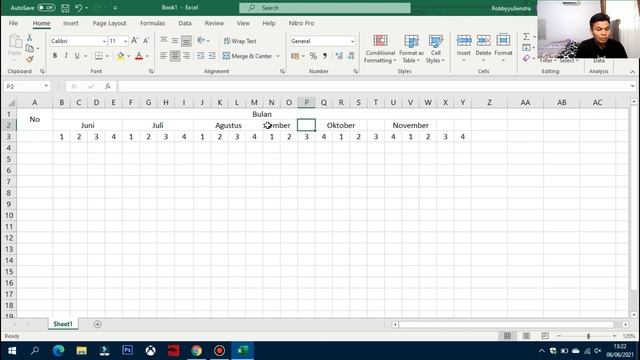Viewport: 640px width, 360px height.
Task: Switch to the Review tab
Action: point(214,23)
